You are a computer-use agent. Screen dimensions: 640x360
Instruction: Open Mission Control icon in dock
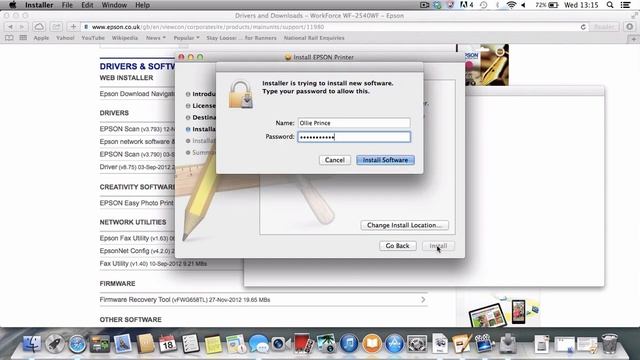click(x=100, y=344)
